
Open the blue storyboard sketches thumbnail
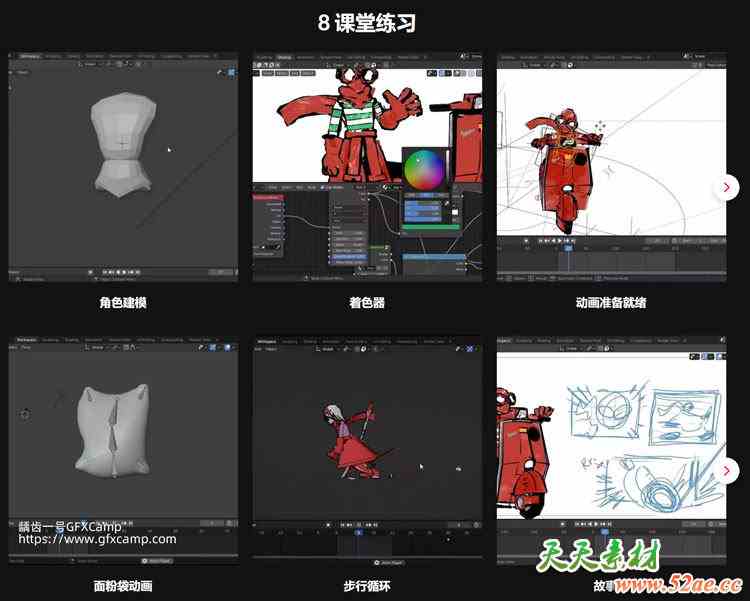click(x=611, y=450)
